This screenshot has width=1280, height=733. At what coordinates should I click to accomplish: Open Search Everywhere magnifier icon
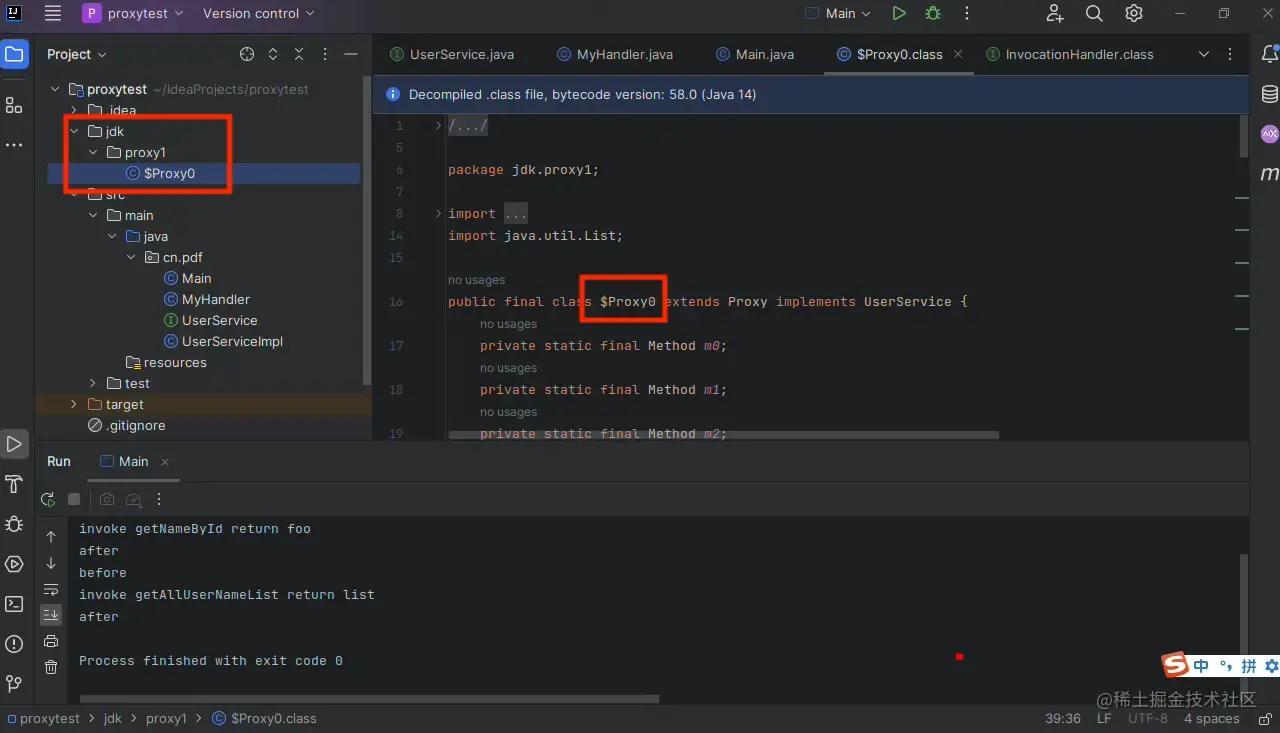click(x=1094, y=13)
